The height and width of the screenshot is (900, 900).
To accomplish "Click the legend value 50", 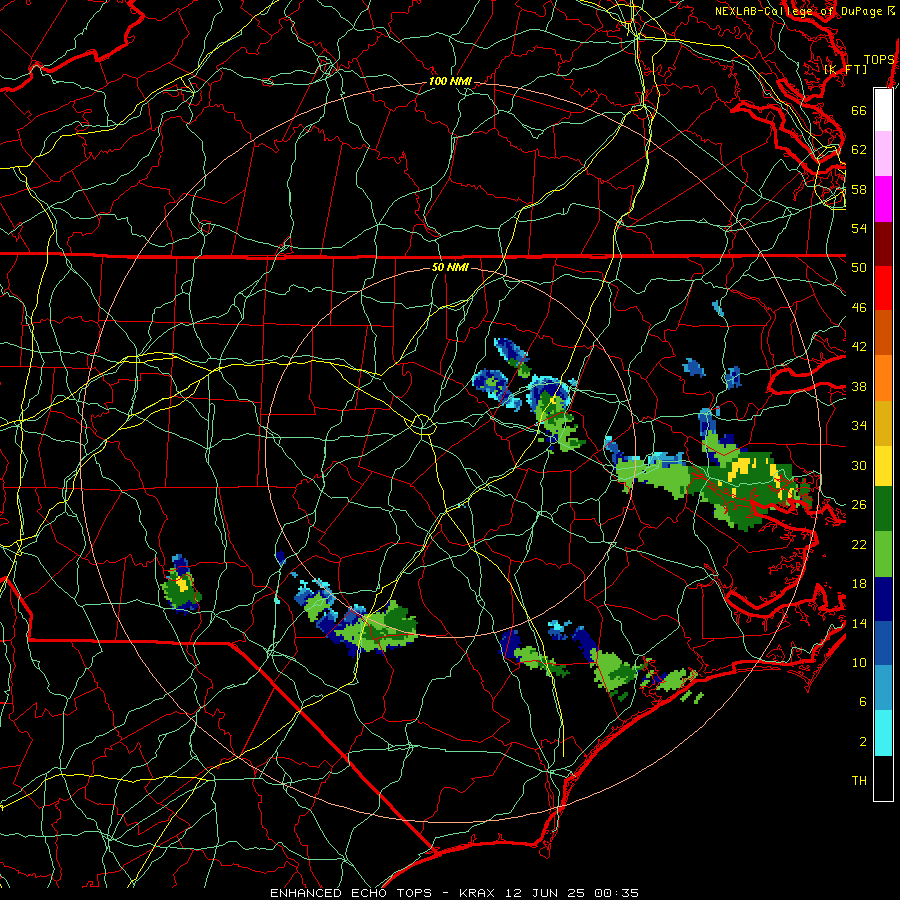I will pos(859,267).
